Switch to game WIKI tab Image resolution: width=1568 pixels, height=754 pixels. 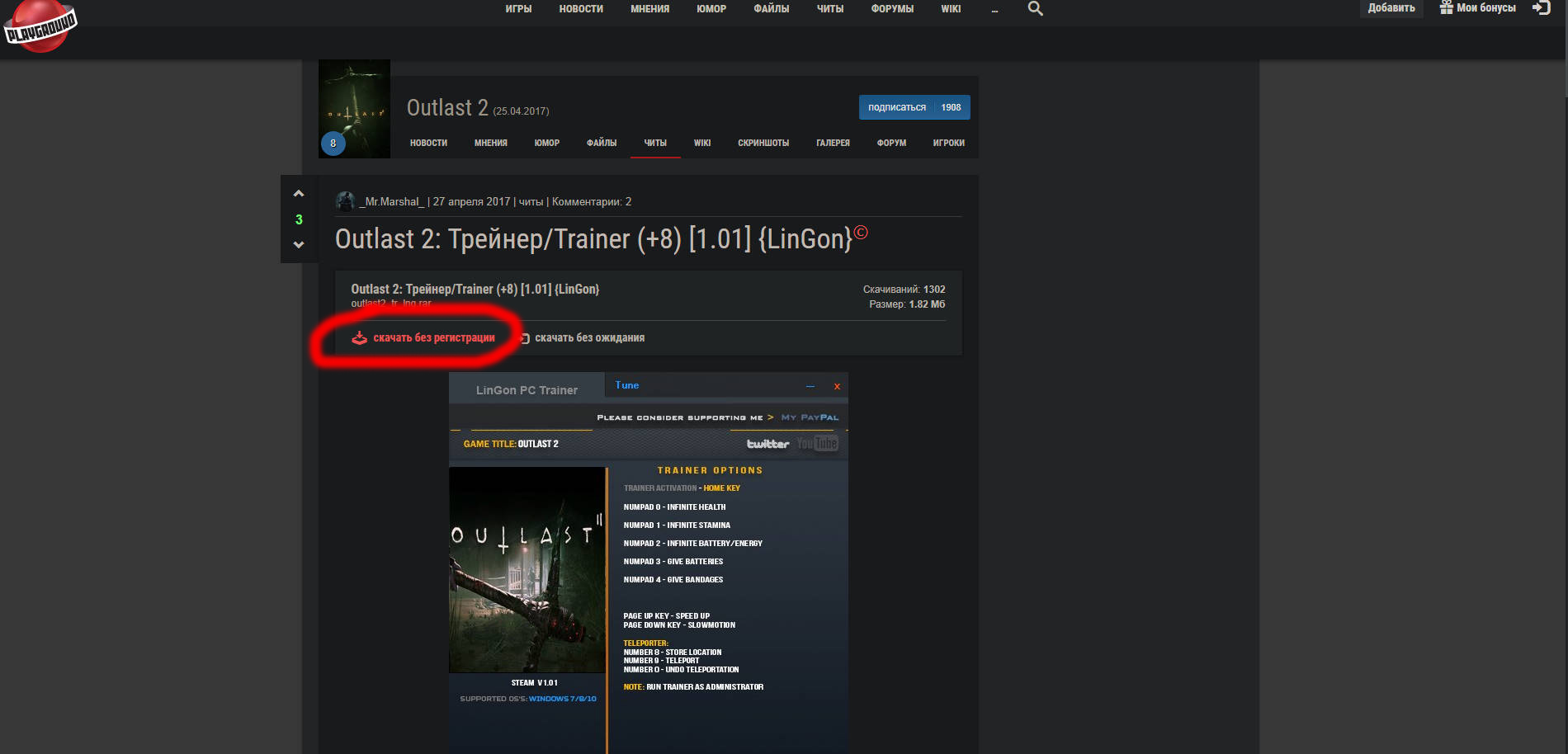[702, 143]
